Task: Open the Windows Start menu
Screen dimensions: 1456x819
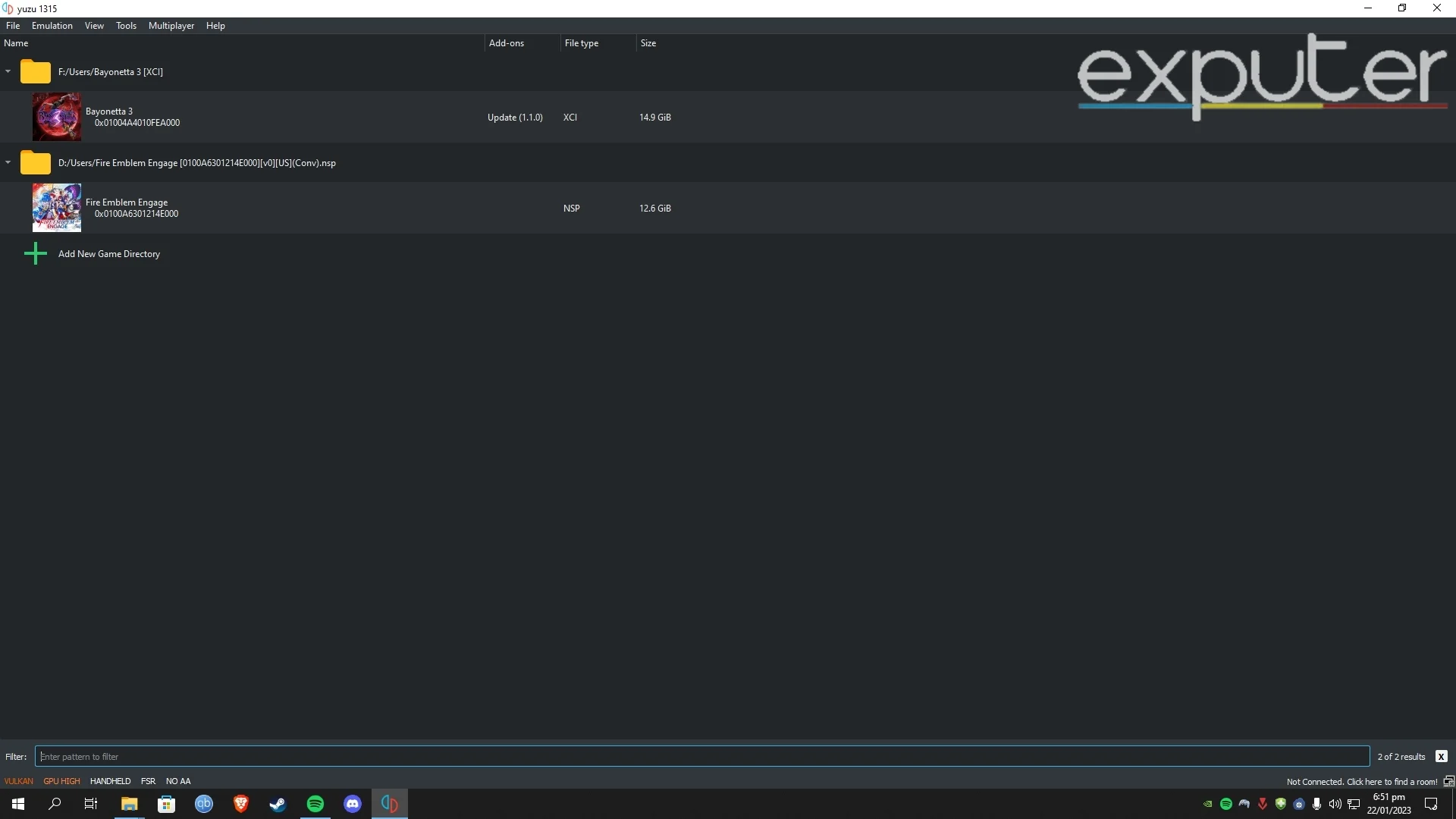Action: point(18,804)
